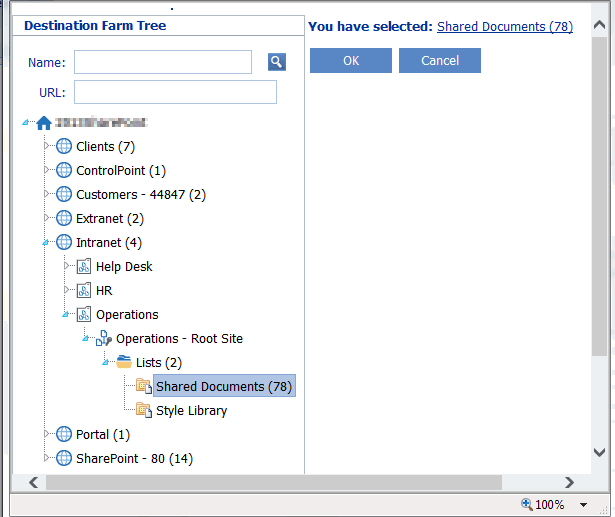
Task: Expand the HR site node
Action: (x=65, y=290)
